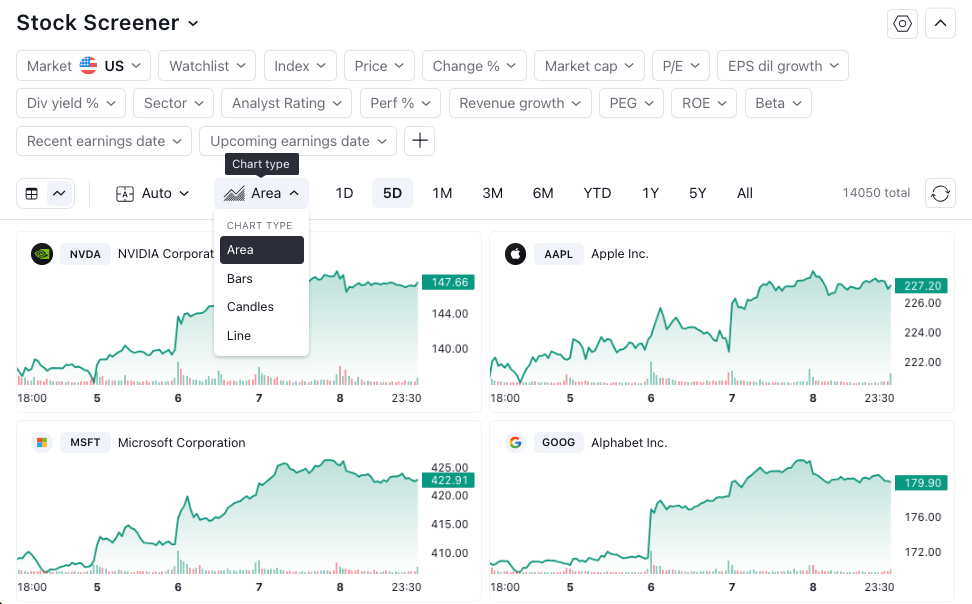Open the Market US dropdown filter

coord(84,66)
